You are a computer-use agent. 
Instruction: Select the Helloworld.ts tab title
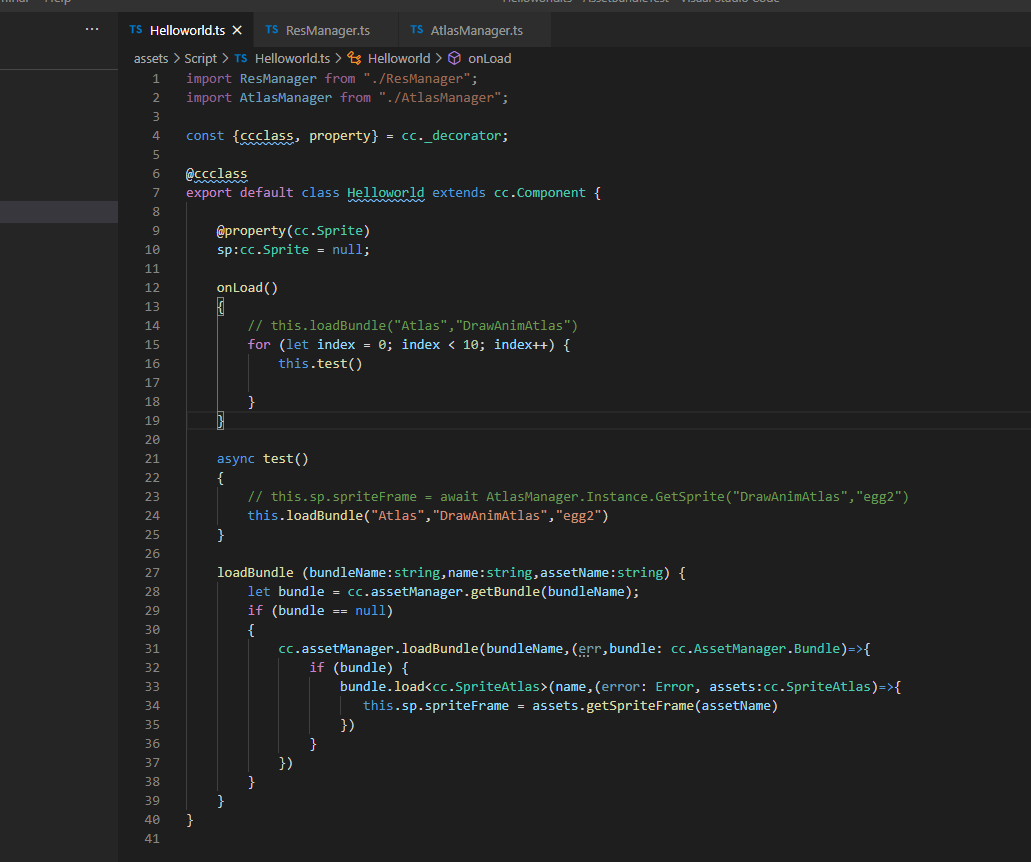click(x=187, y=30)
